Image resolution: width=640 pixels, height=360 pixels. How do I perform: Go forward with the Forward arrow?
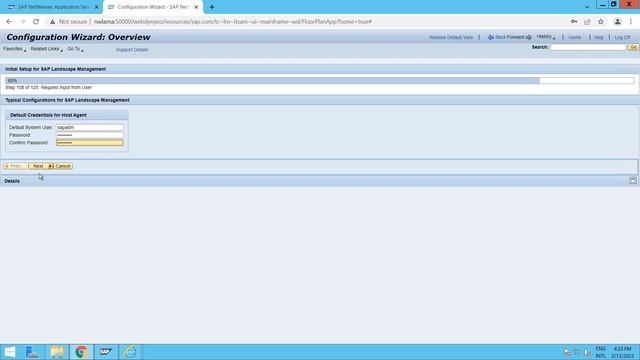(519, 37)
